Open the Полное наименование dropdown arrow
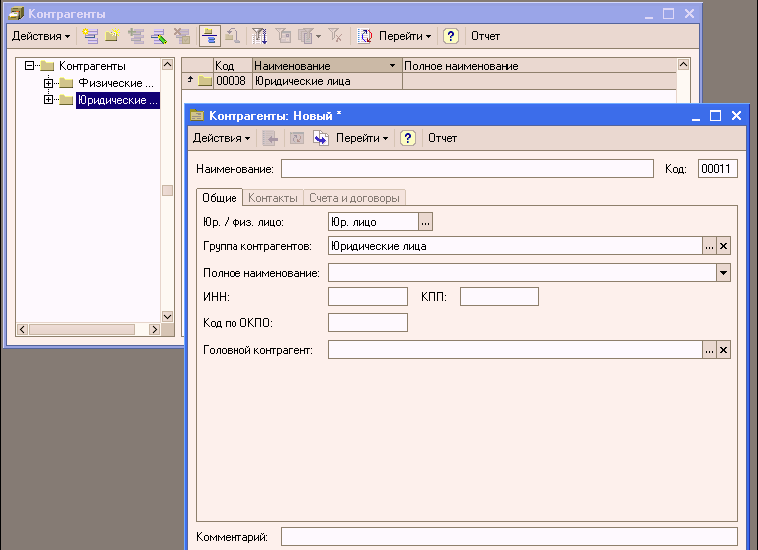Image resolution: width=758 pixels, height=550 pixels. 723,272
